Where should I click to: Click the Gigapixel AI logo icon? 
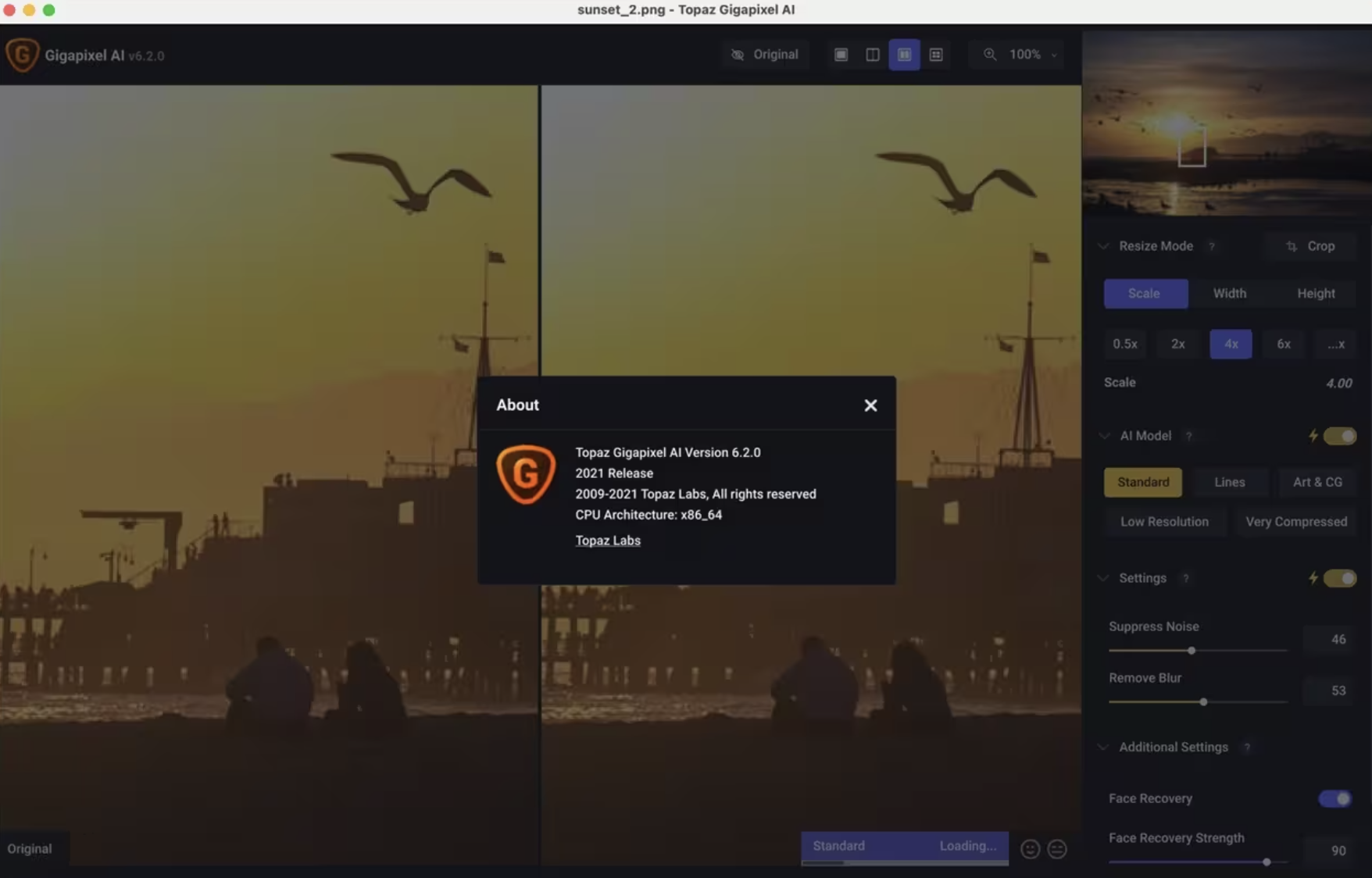coord(22,55)
